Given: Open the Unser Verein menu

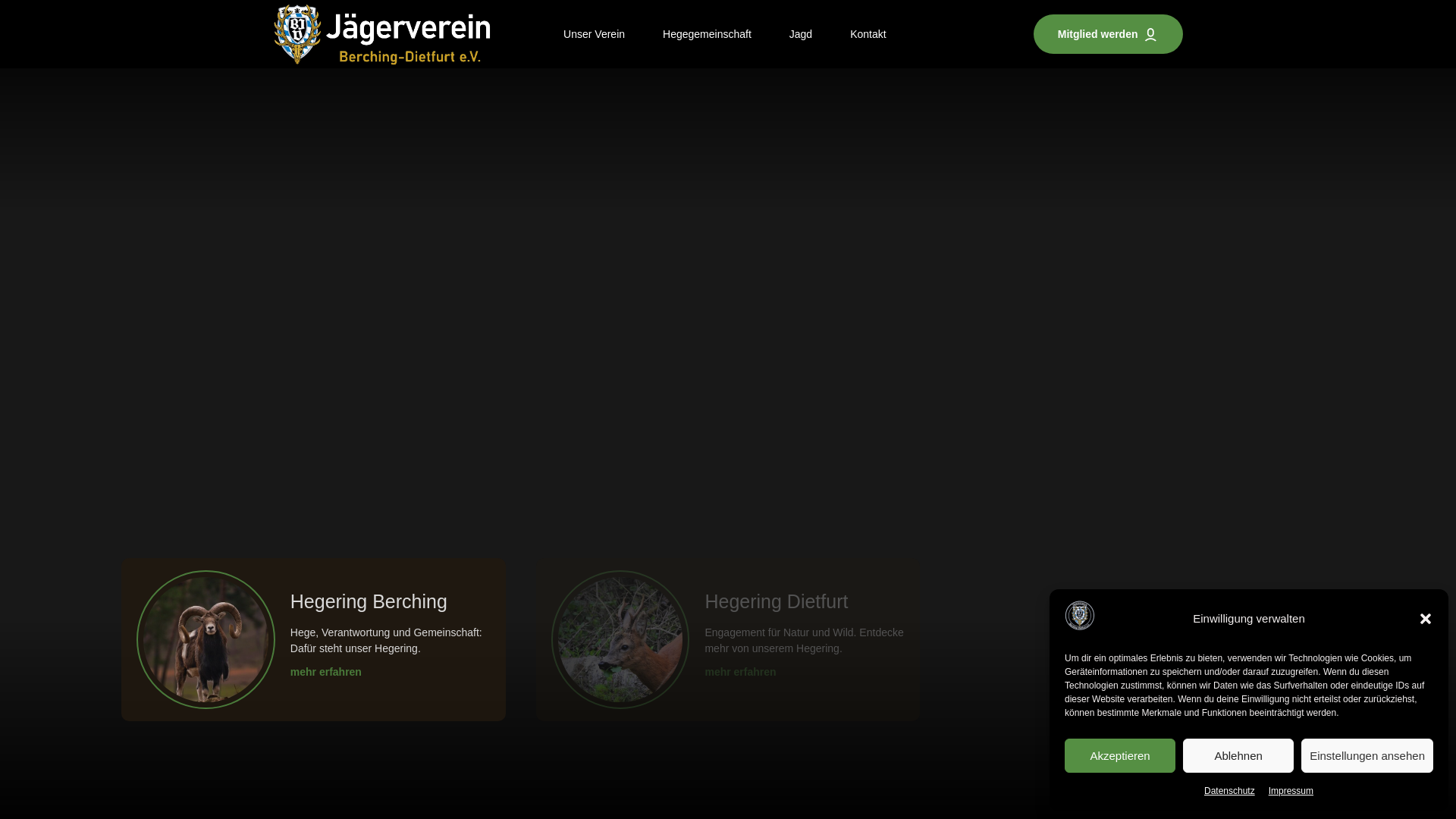Looking at the screenshot, I should (594, 34).
